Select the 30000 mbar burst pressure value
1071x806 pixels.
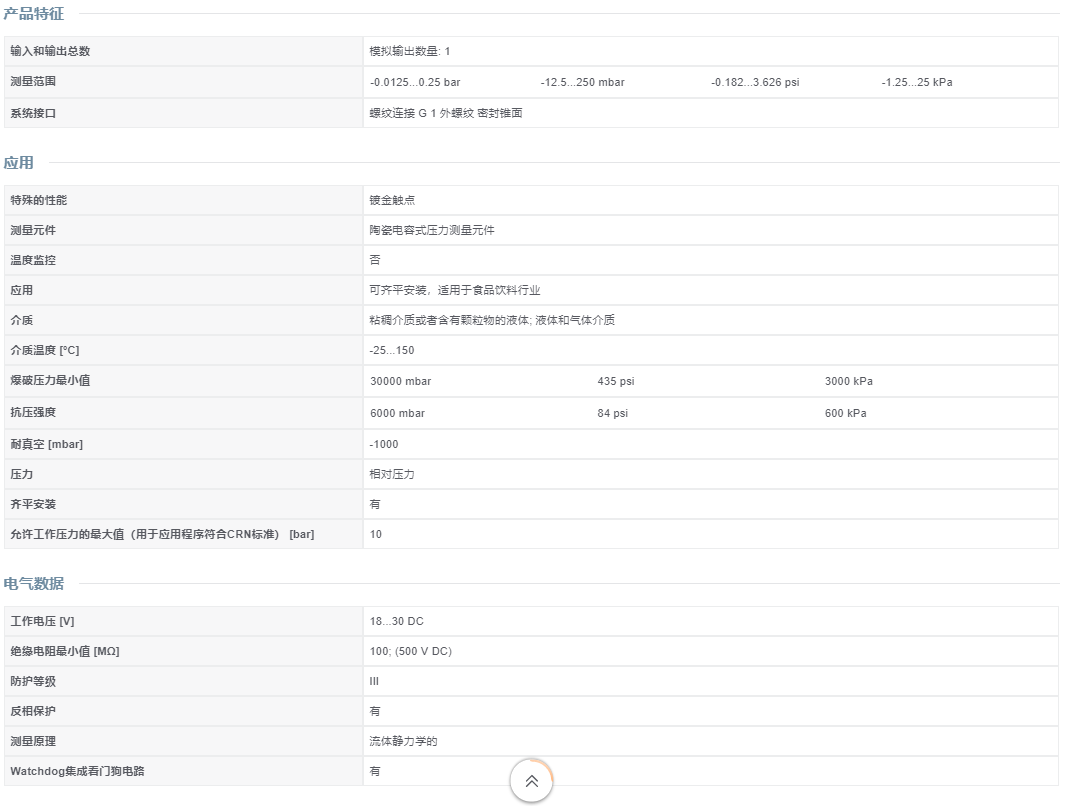click(401, 381)
